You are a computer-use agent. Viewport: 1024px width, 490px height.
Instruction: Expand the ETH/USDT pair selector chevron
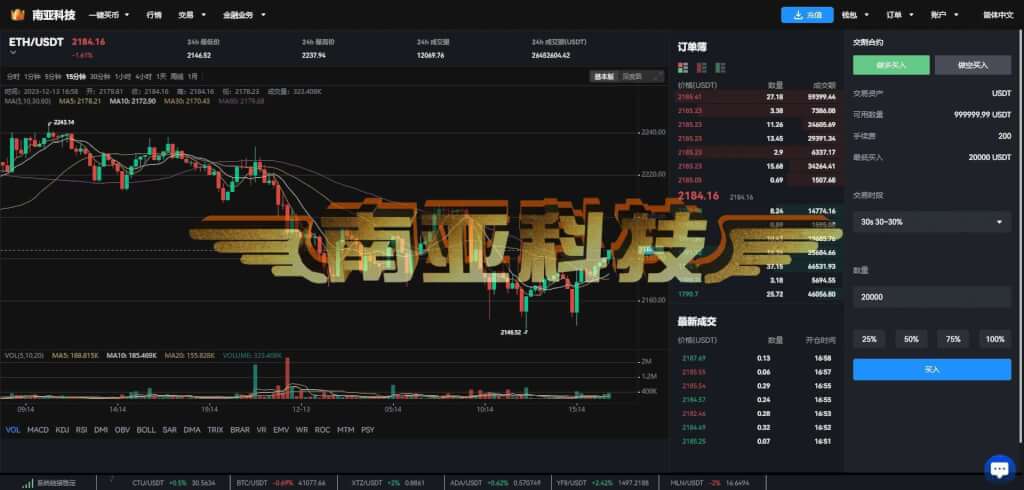13,53
